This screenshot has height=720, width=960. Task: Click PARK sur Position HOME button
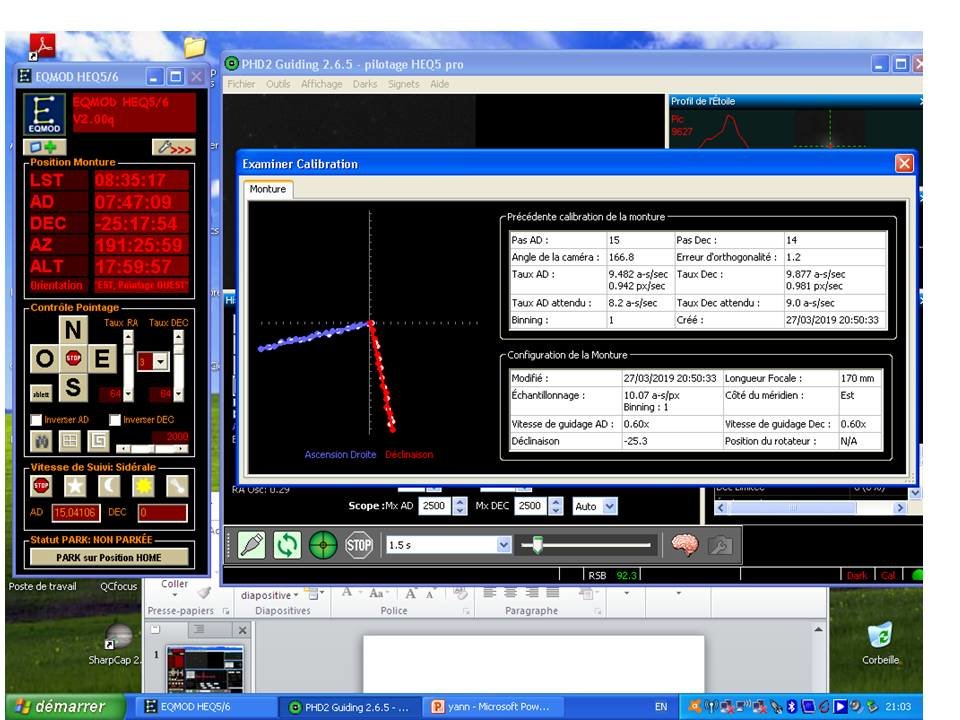click(x=109, y=557)
